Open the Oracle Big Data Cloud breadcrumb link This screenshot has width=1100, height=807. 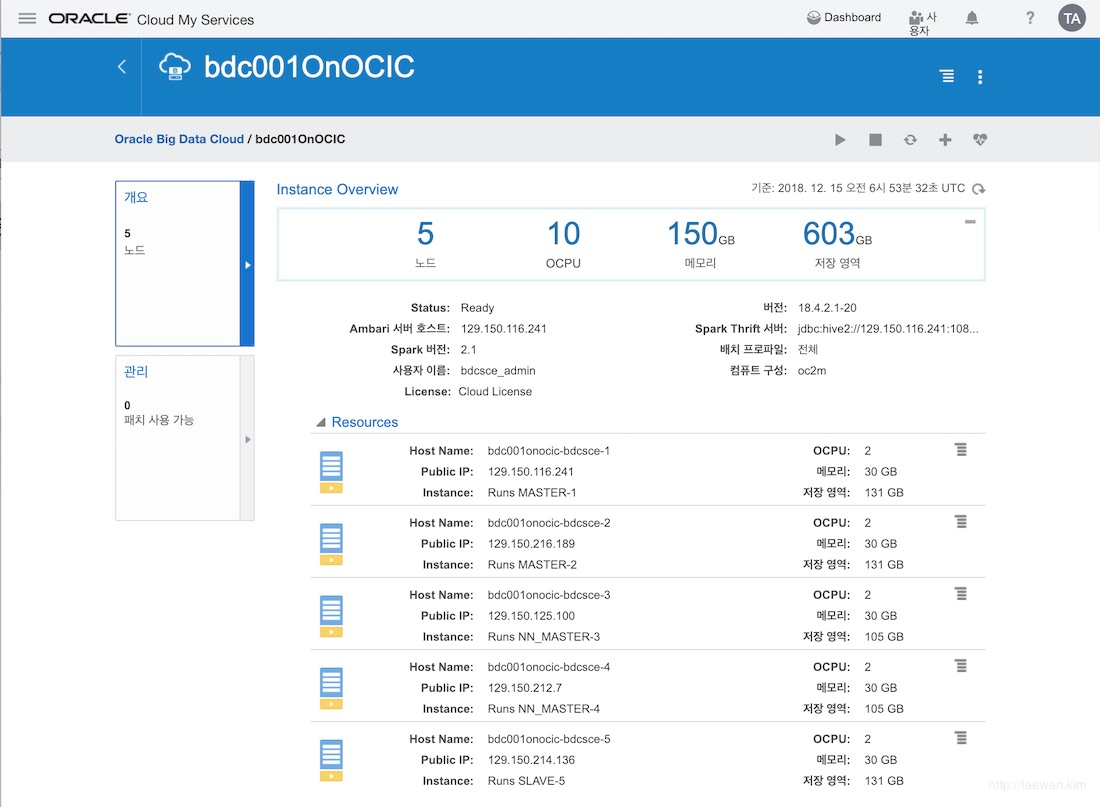pyautogui.click(x=179, y=139)
